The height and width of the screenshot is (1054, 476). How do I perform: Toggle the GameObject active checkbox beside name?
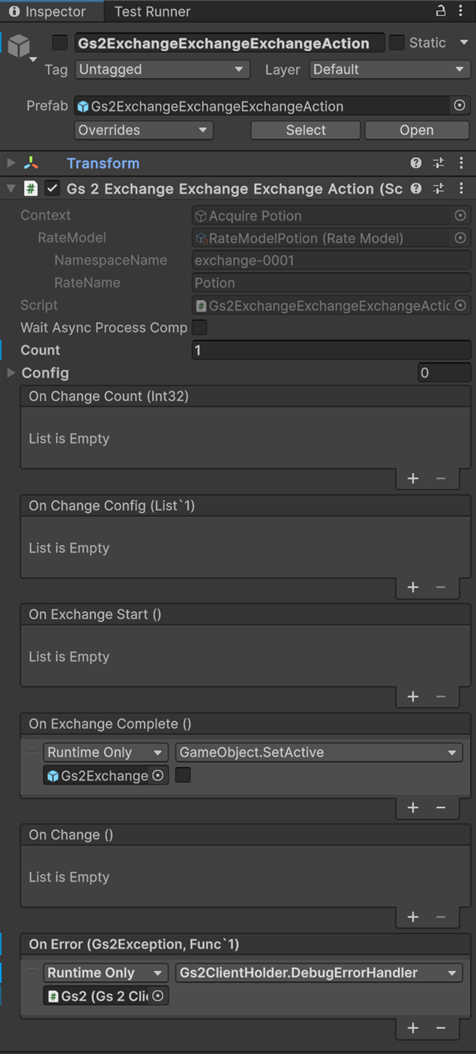tap(60, 43)
